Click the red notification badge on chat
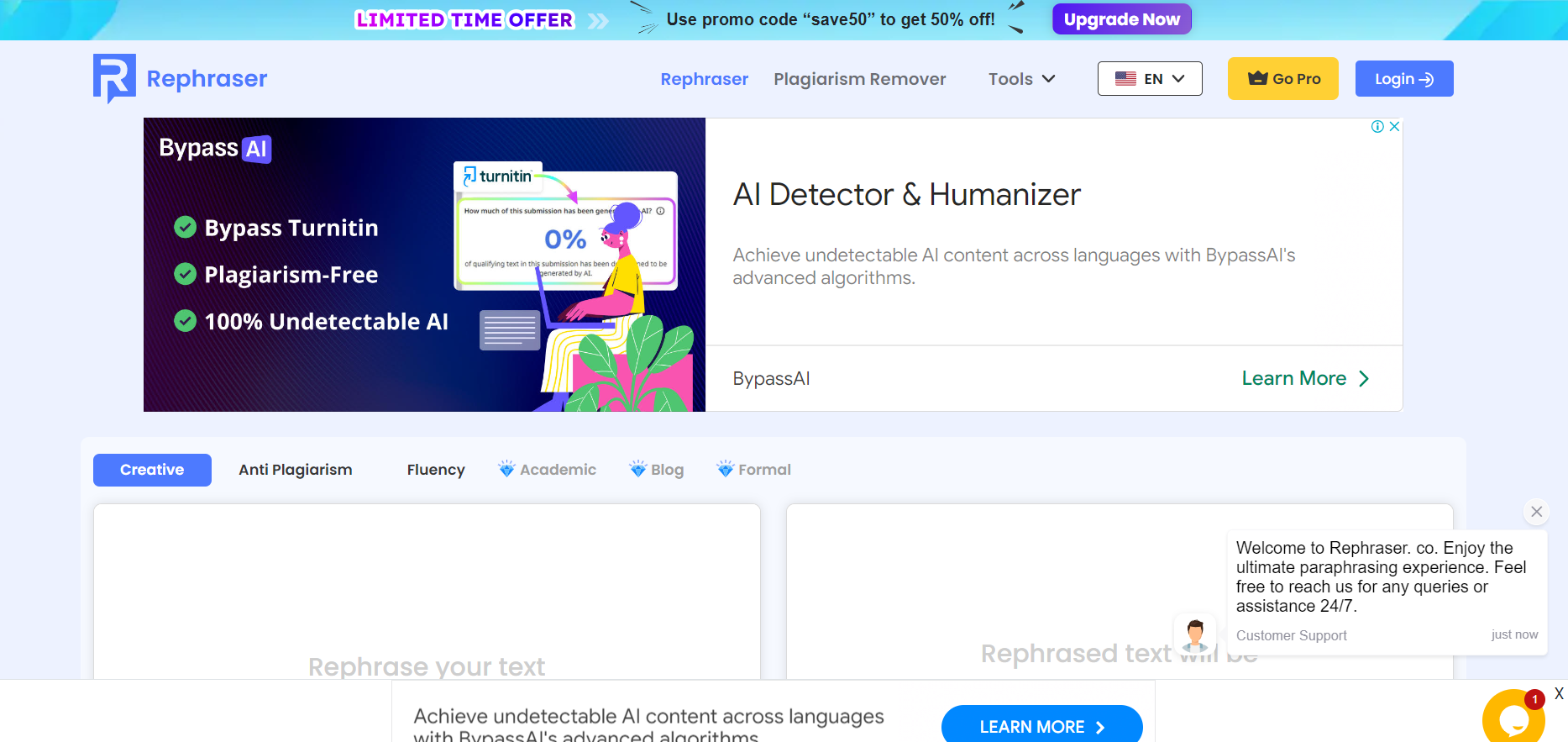 [x=1534, y=699]
